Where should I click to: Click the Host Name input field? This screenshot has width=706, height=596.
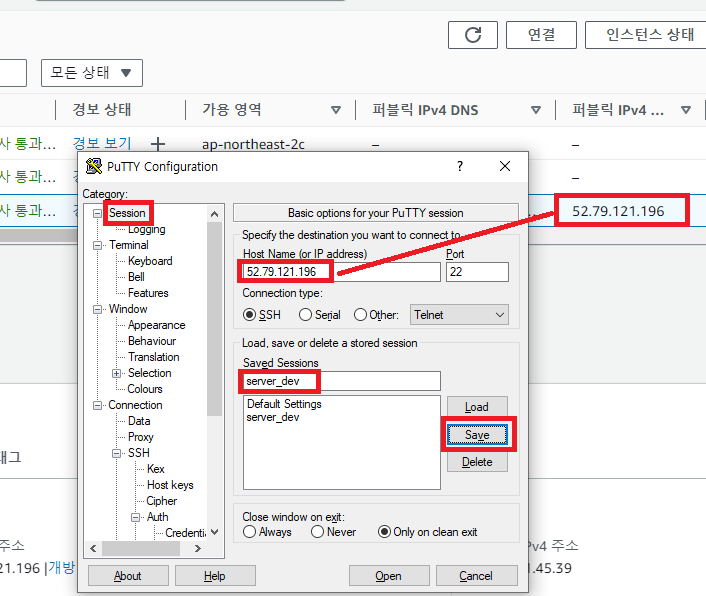tap(341, 272)
